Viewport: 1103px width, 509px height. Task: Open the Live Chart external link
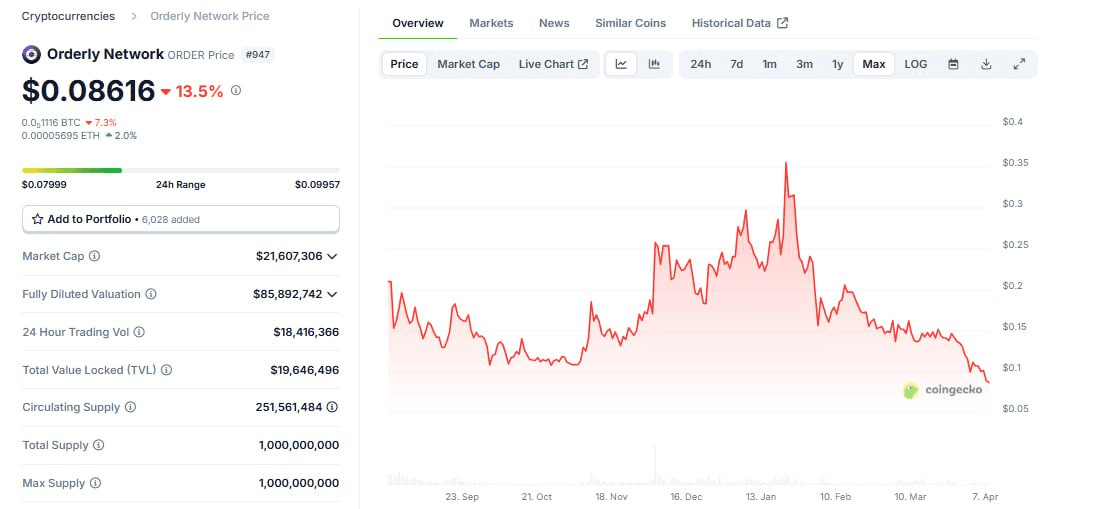[x=553, y=64]
